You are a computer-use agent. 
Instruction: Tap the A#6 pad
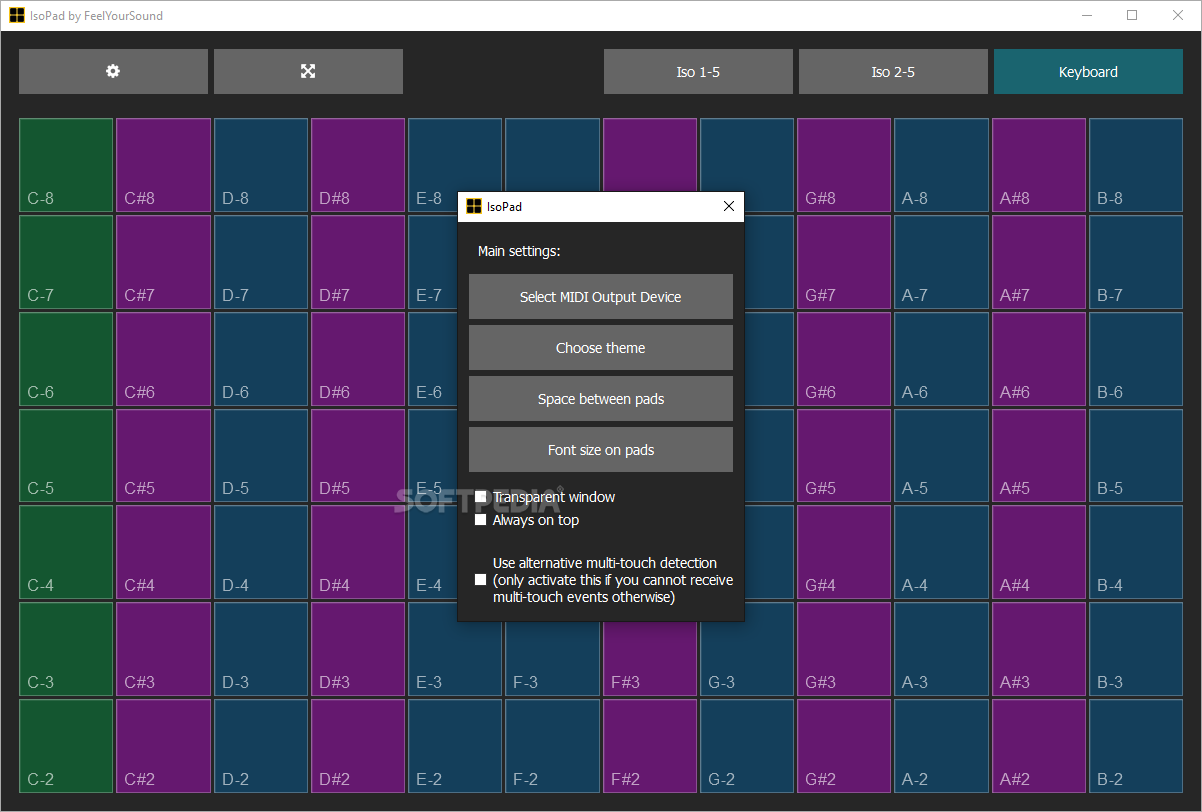1039,359
